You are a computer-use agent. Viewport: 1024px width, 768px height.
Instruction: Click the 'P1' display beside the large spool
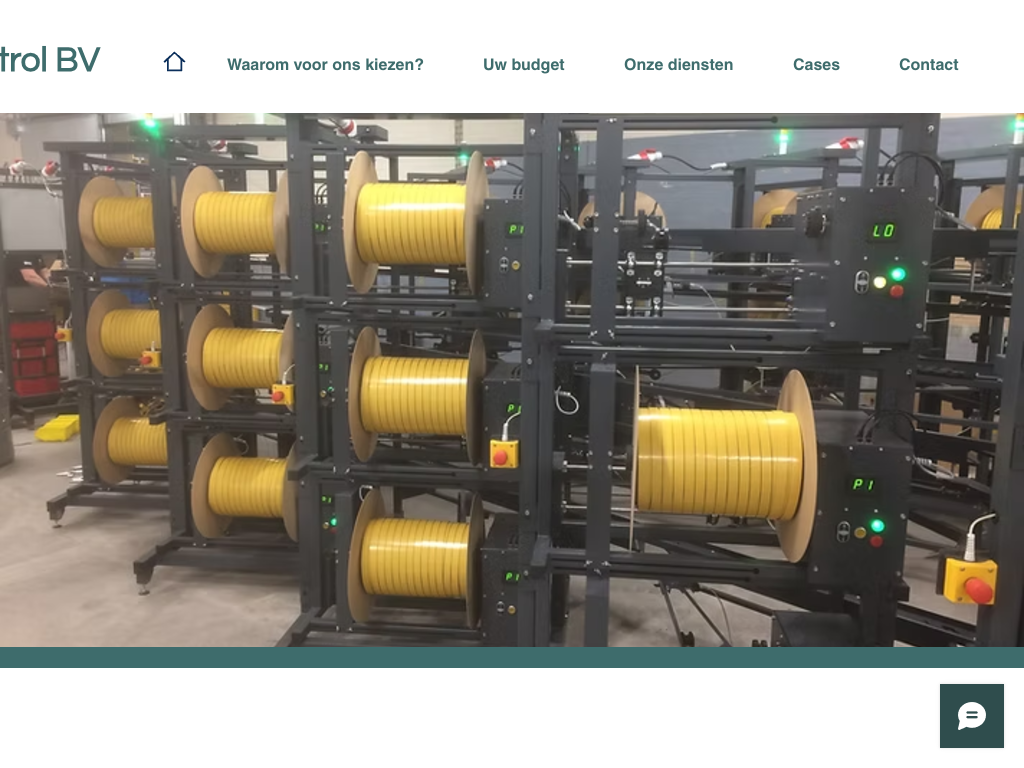[x=863, y=485]
